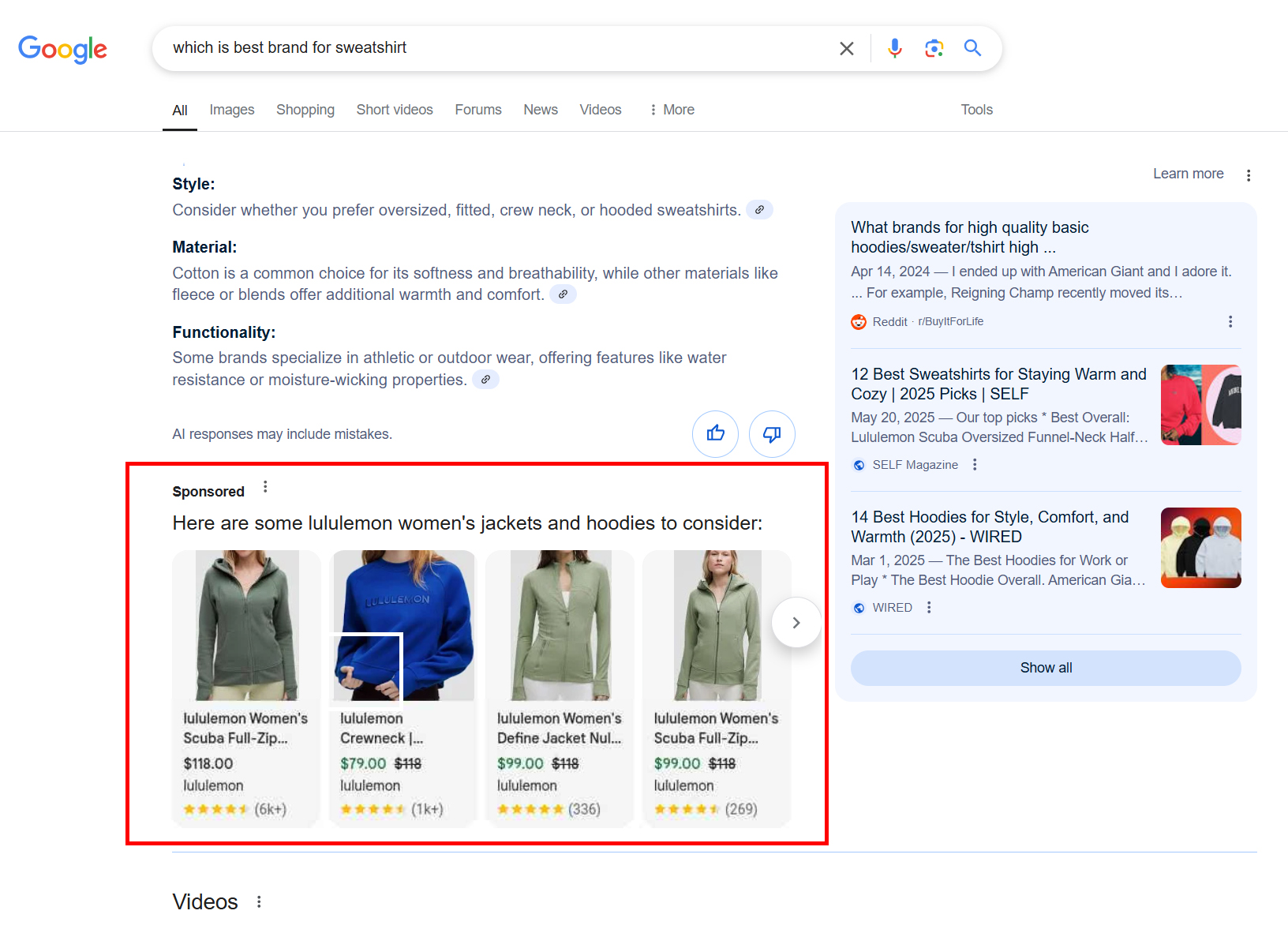The image size is (1288, 933).
Task: Click the (6k+) star rating
Action: 235,809
